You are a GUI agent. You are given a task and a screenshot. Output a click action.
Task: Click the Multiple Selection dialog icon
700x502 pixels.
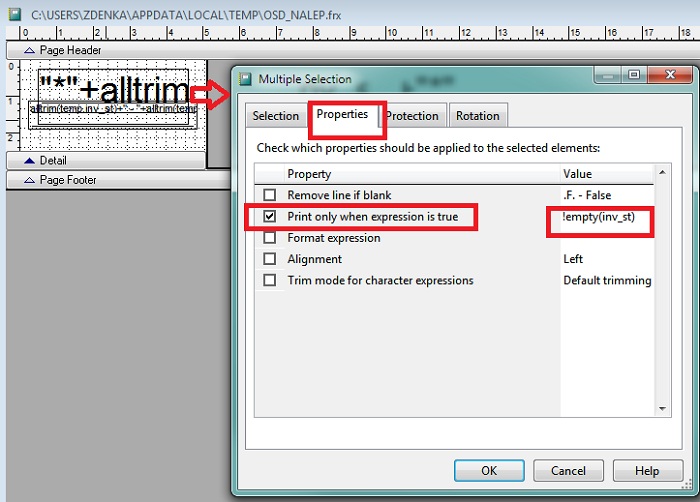245,79
